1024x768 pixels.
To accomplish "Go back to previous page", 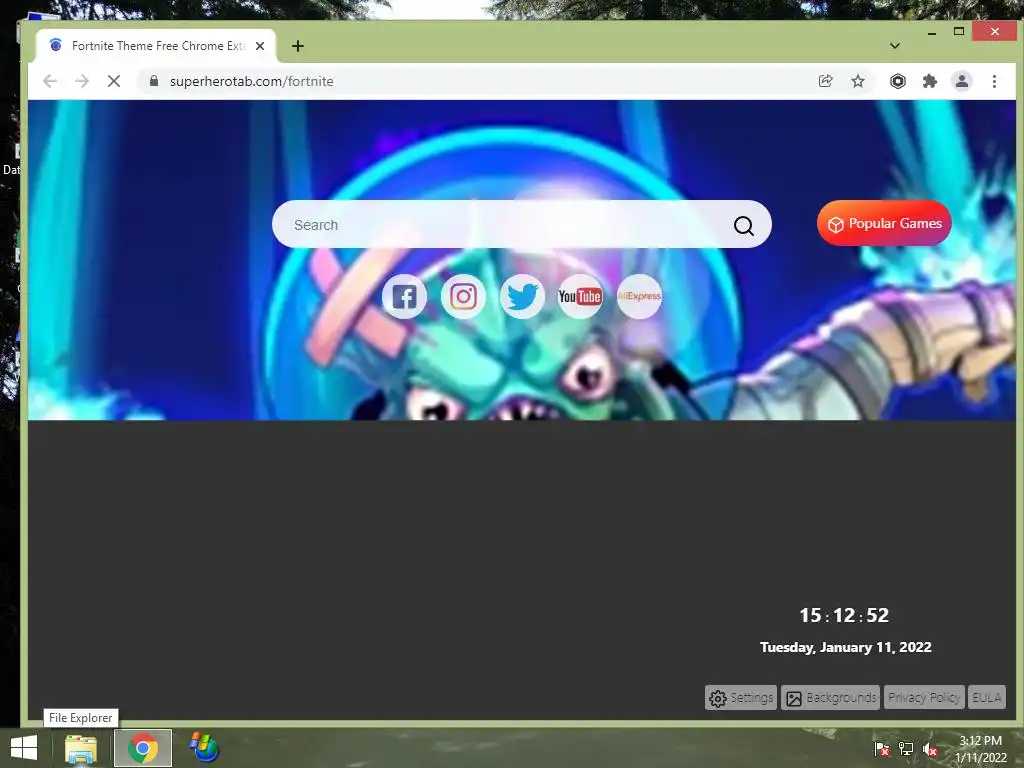I will coord(50,81).
